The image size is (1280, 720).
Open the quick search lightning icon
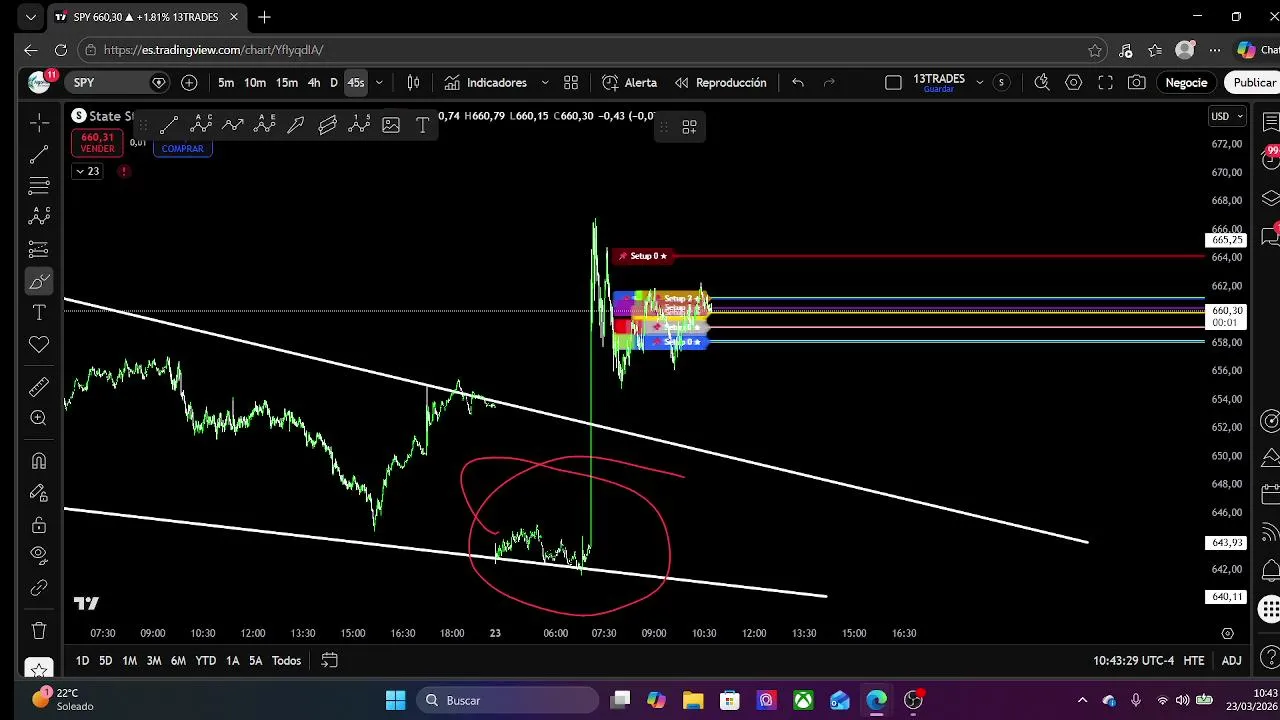[x=1042, y=83]
